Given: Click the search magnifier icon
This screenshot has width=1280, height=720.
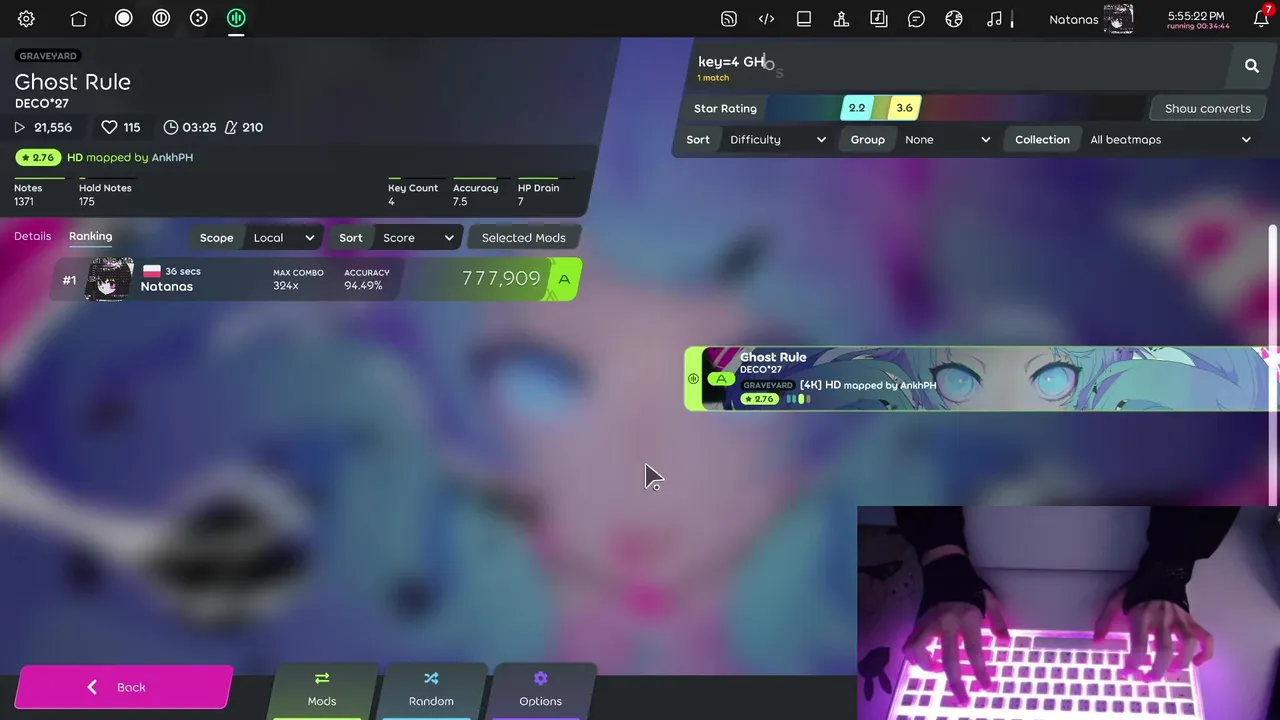Looking at the screenshot, I should pos(1252,66).
